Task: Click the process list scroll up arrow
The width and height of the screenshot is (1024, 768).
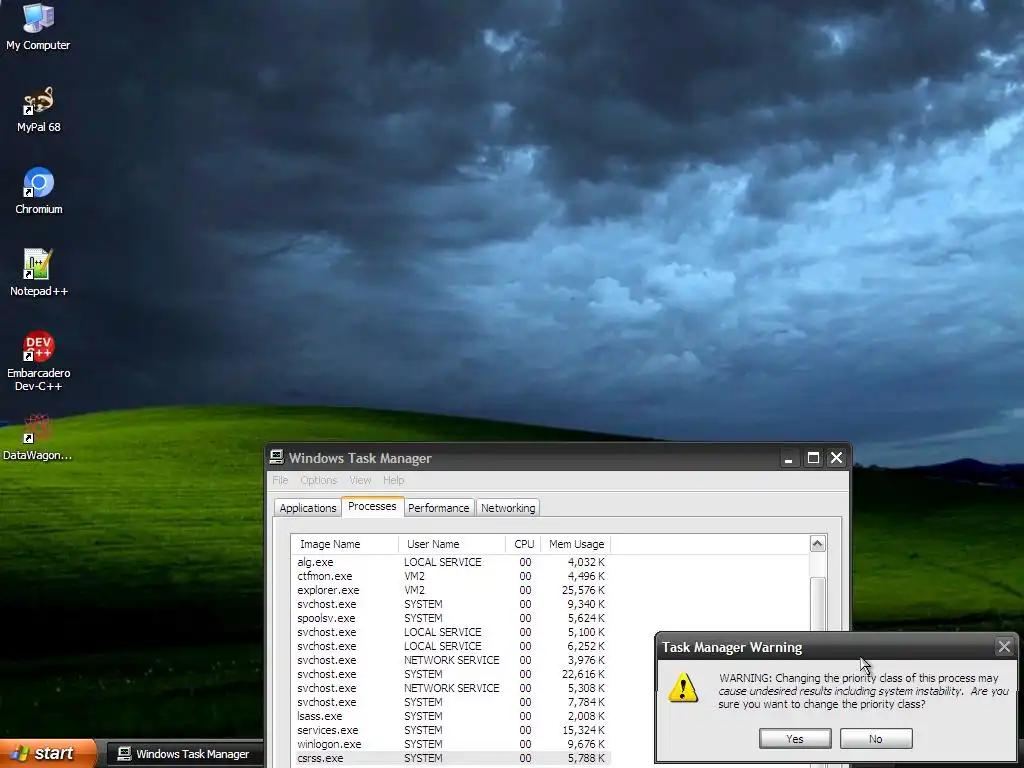Action: [818, 544]
